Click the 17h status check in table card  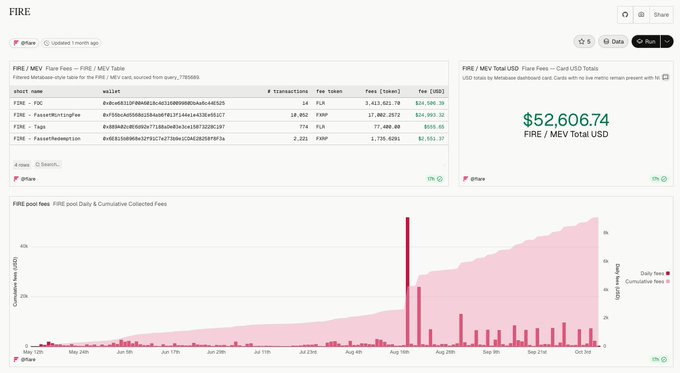pyautogui.click(x=435, y=179)
